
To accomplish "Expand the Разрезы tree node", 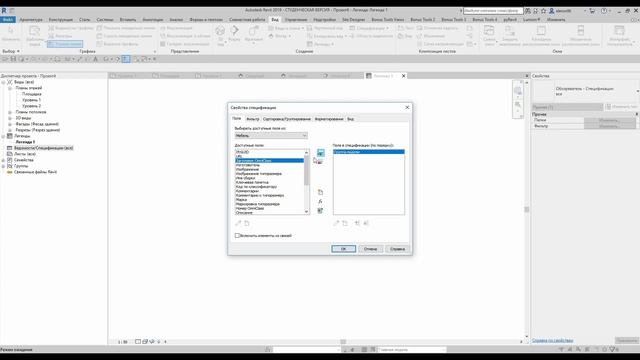I will (10, 130).
